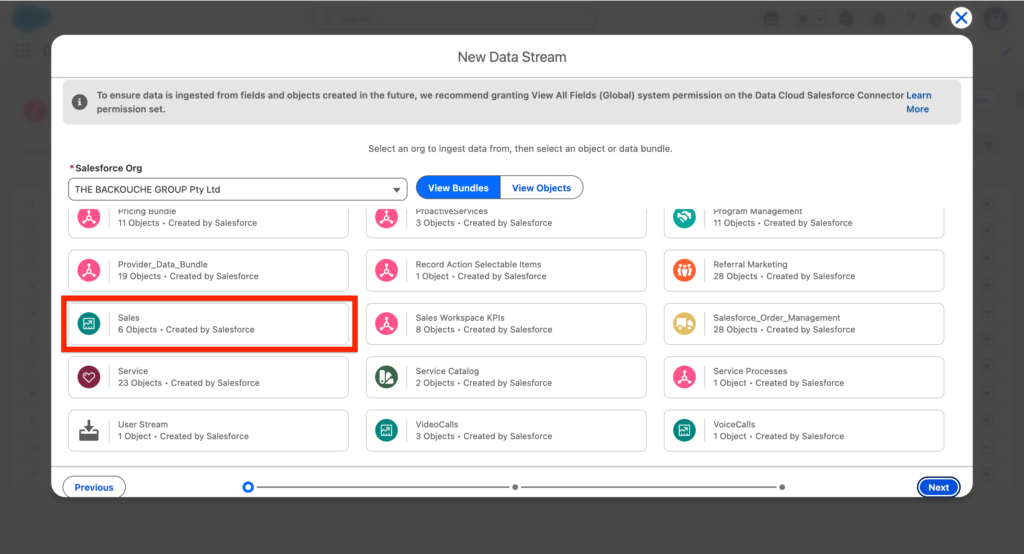
Task: Select the Referral Marketing bundle icon
Action: (684, 270)
